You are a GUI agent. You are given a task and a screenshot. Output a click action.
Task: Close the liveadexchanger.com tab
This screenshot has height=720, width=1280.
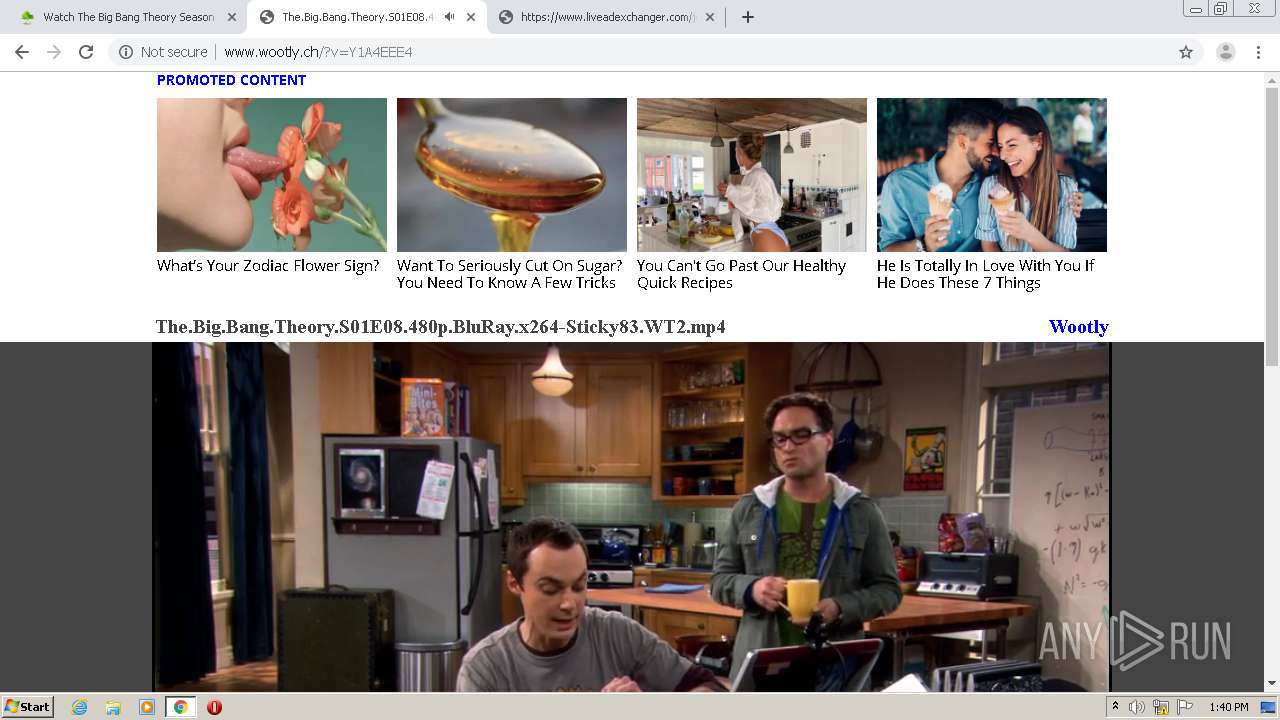tap(710, 17)
